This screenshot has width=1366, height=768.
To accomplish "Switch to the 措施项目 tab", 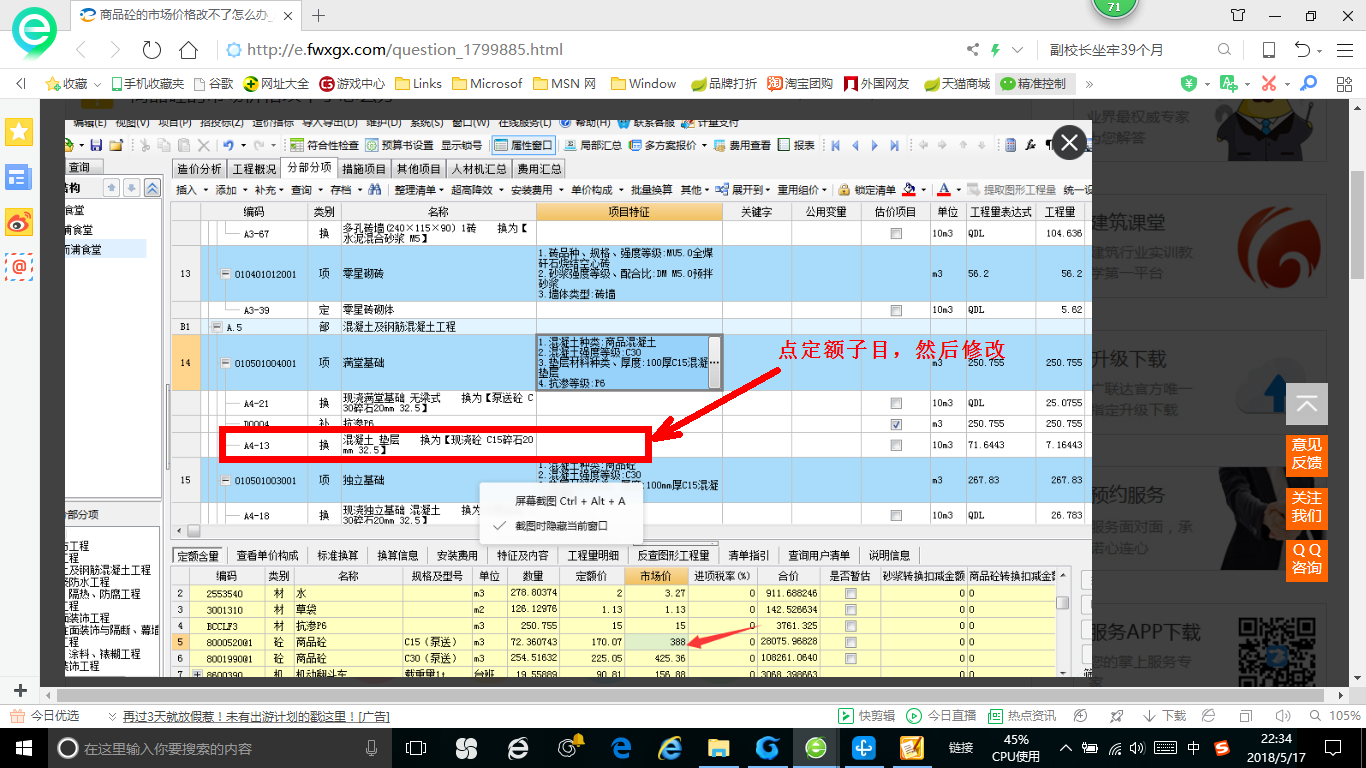I will [x=364, y=168].
